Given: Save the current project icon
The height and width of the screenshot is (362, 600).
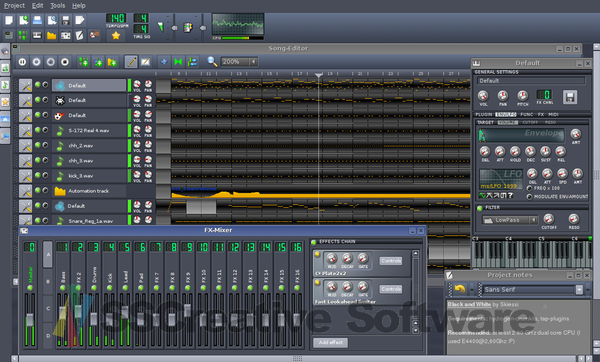Looking at the screenshot, I should pos(65,20).
